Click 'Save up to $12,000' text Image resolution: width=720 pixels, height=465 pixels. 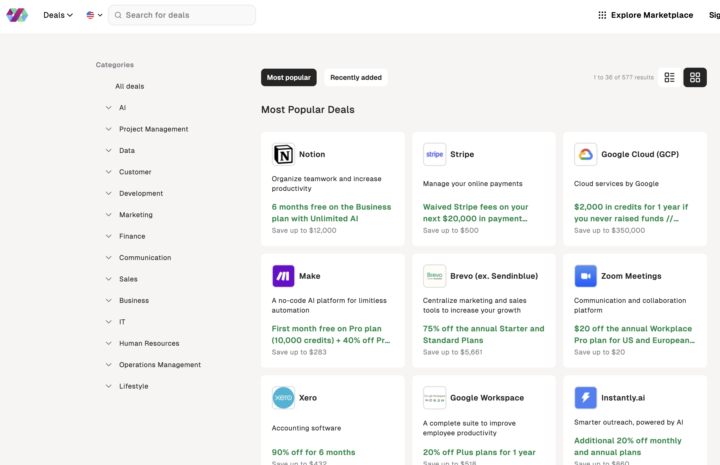click(x=304, y=230)
